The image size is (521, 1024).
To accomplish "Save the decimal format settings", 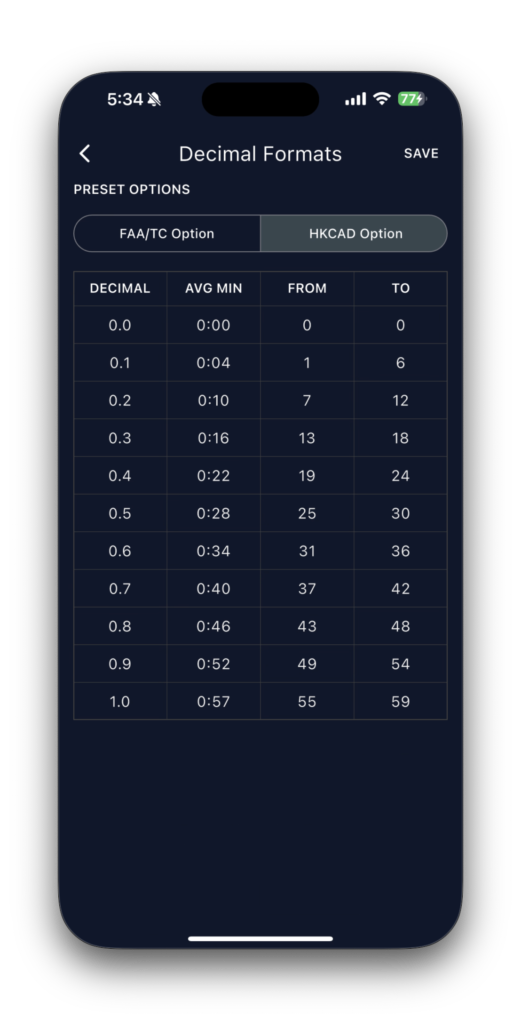I will point(421,153).
